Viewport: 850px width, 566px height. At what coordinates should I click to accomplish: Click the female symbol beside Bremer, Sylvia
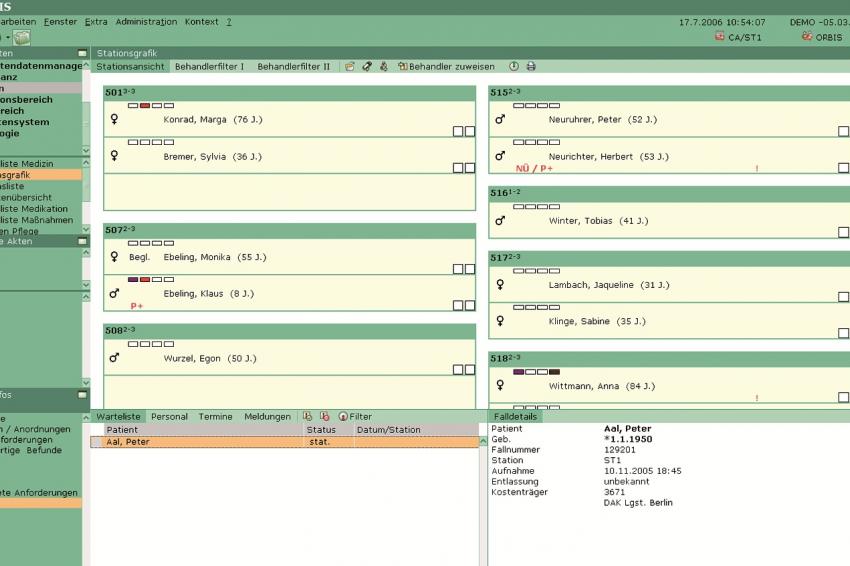(114, 156)
